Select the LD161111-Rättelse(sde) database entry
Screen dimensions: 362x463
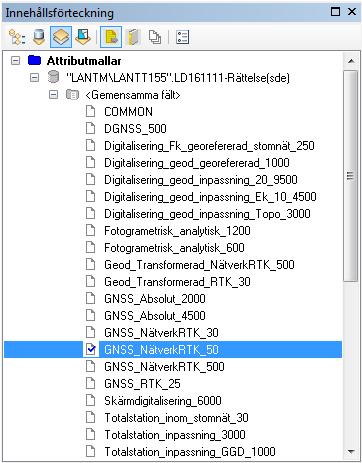click(x=178, y=78)
